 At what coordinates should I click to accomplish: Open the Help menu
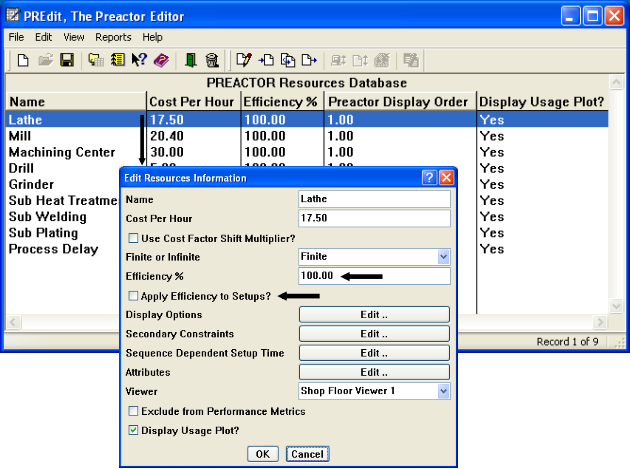[x=152, y=37]
